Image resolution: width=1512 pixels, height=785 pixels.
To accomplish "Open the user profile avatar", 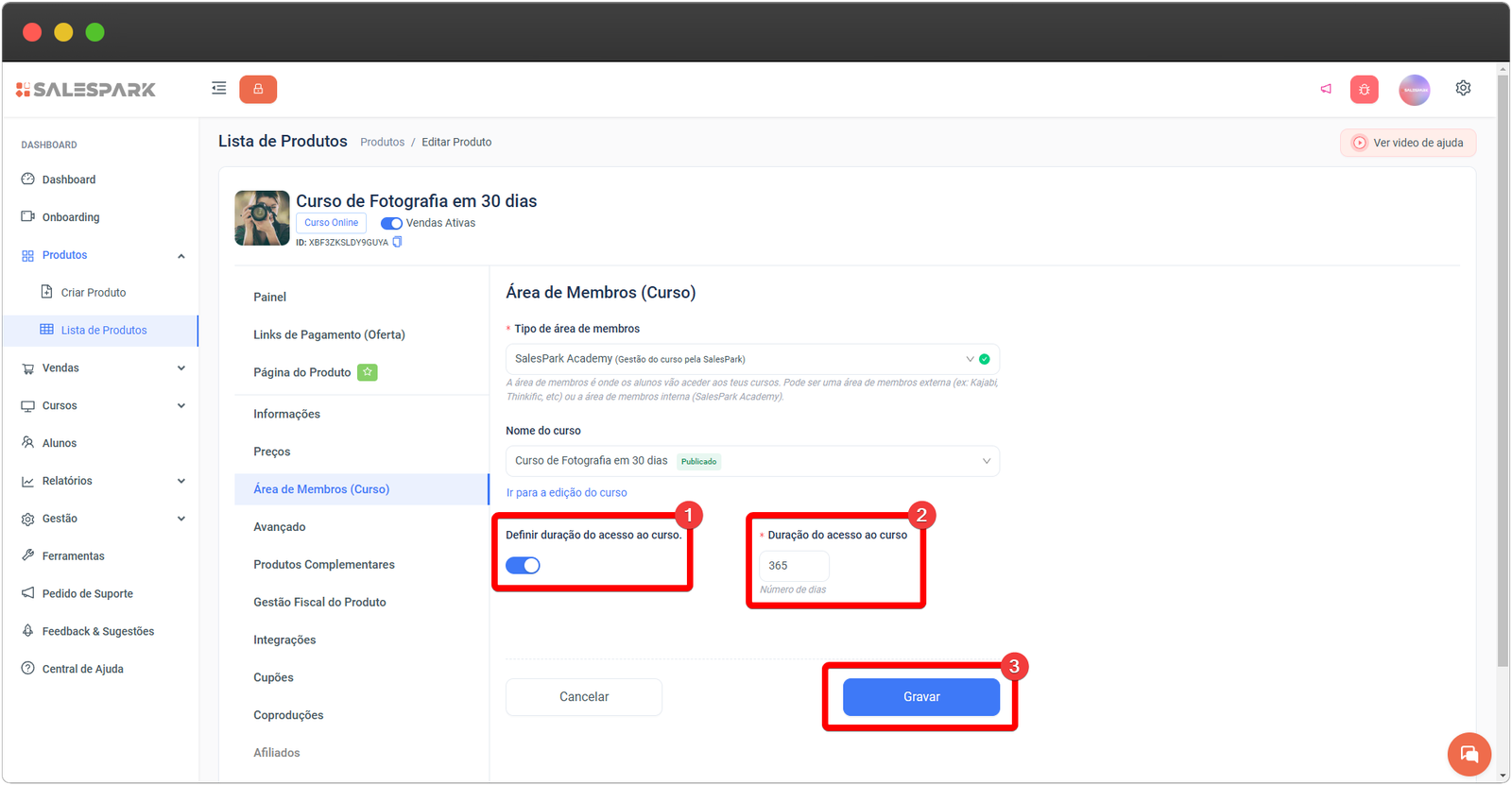I will pos(1414,90).
